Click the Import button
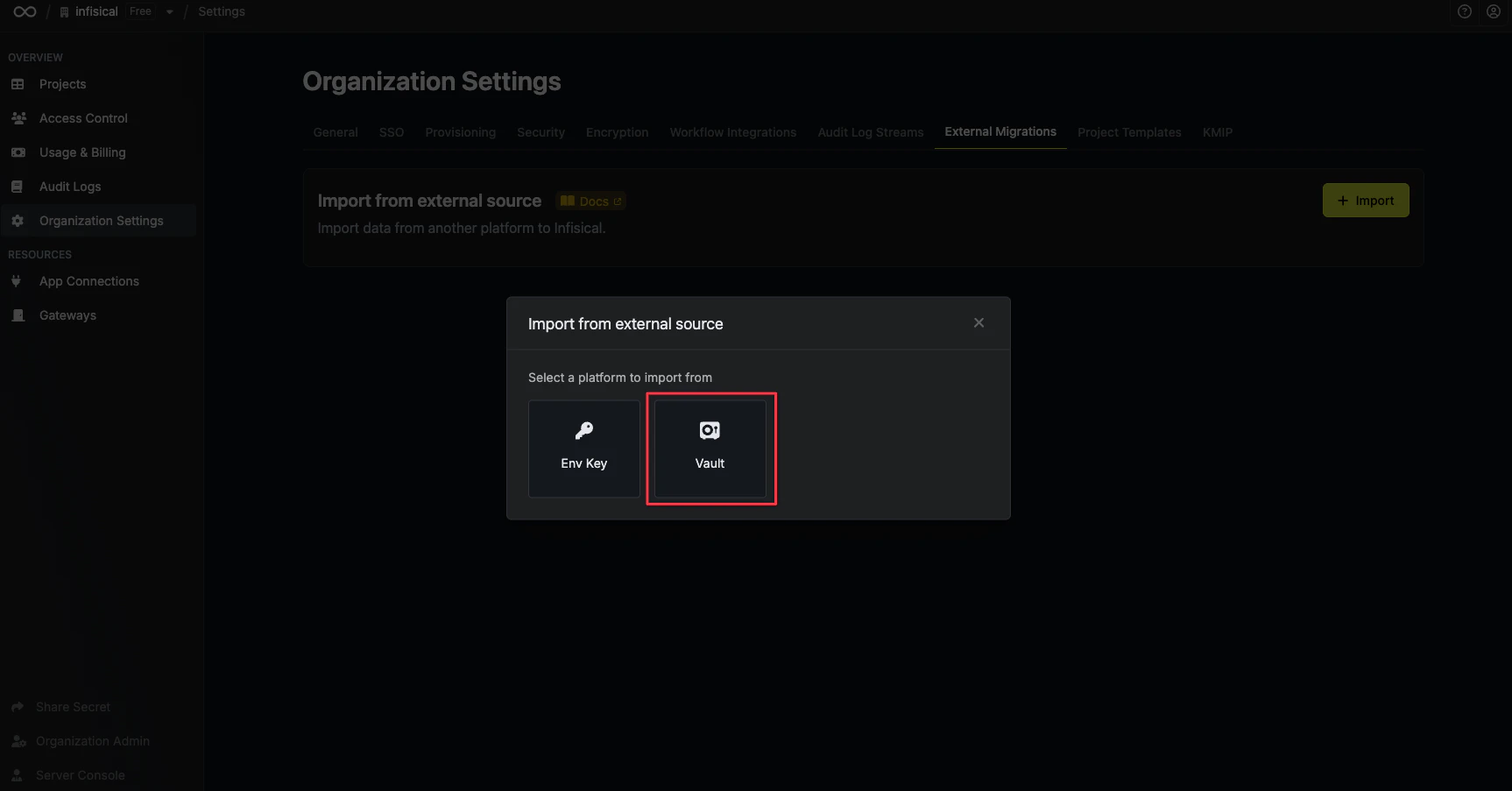The height and width of the screenshot is (791, 1512). pyautogui.click(x=1366, y=201)
